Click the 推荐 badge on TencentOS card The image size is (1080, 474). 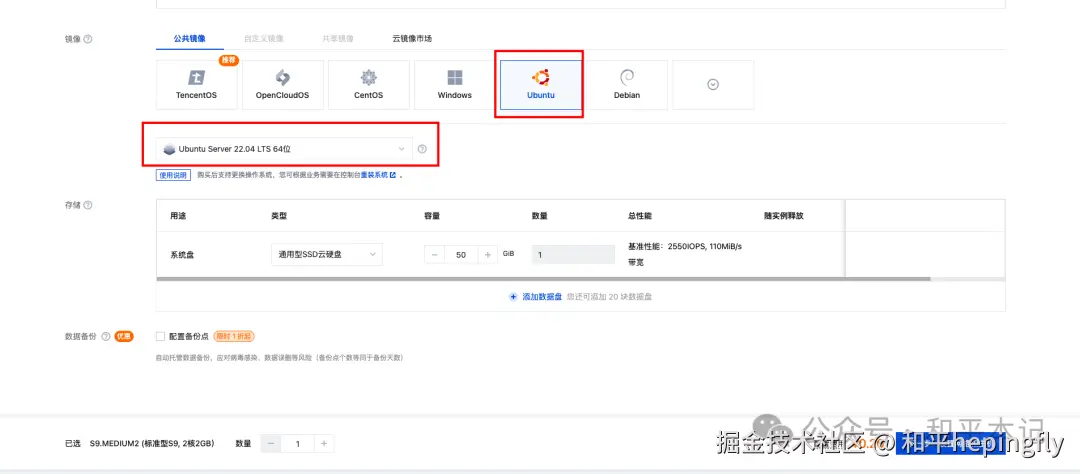[228, 61]
